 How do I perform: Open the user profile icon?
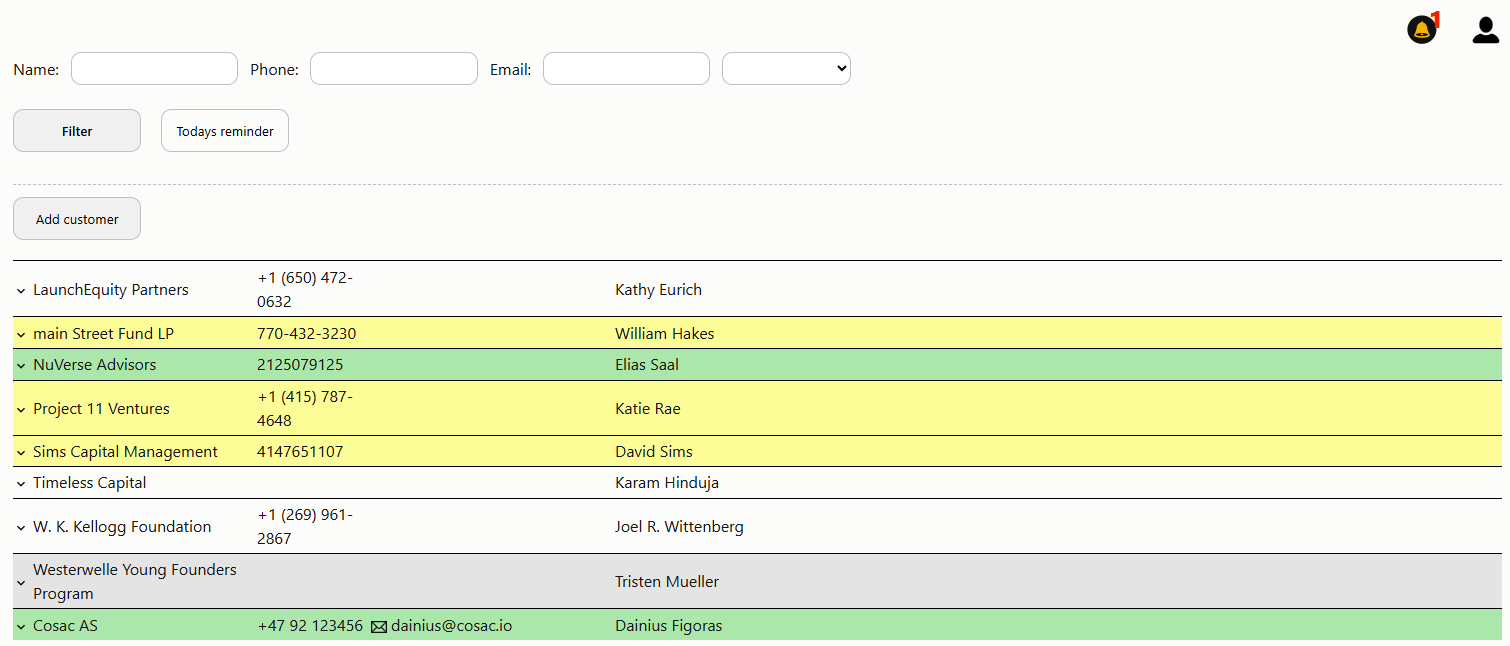1486,30
